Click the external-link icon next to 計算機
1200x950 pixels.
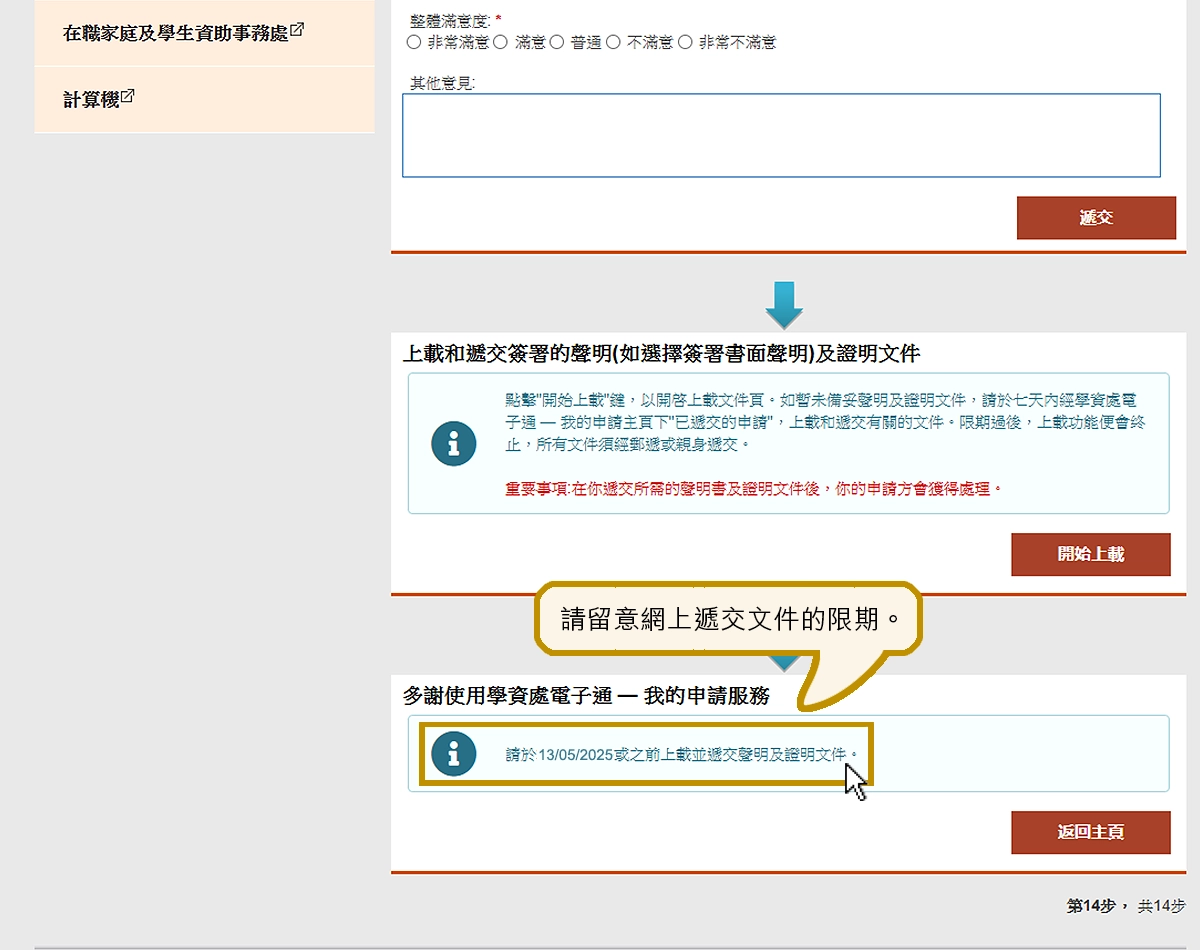[128, 97]
